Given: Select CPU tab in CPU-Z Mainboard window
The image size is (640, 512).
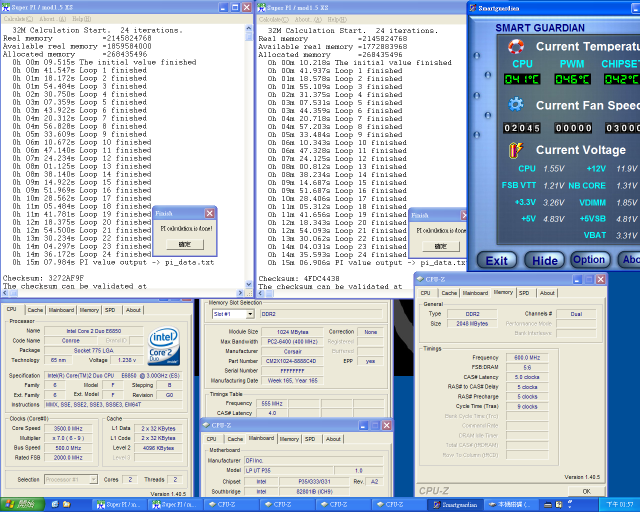Looking at the screenshot, I should [211, 439].
